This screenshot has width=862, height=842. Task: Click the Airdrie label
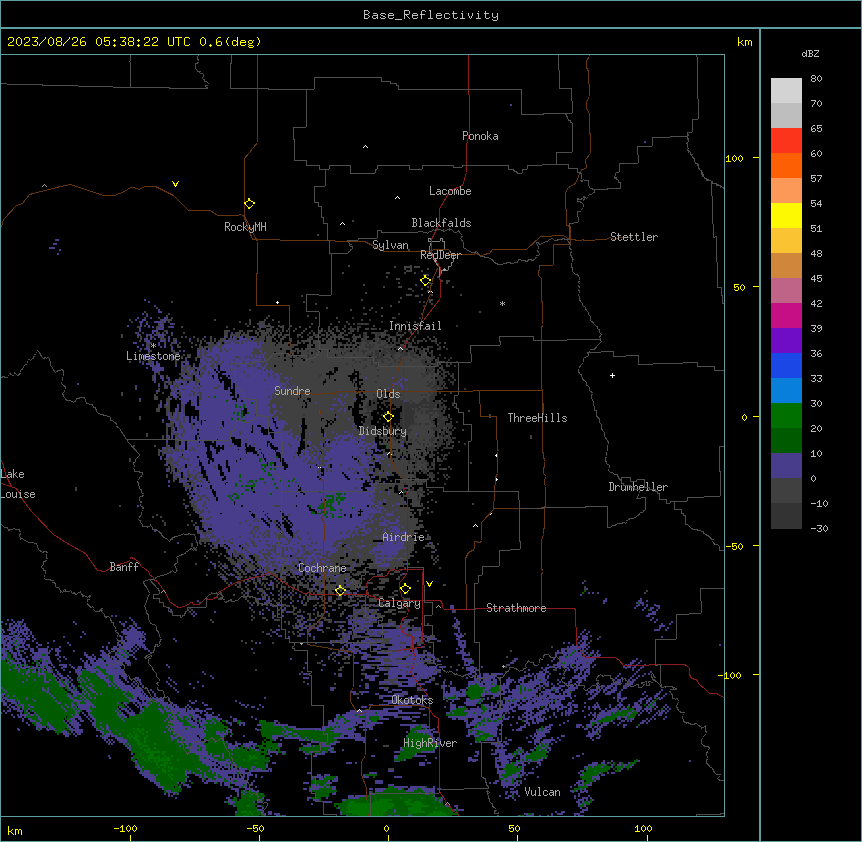click(404, 537)
